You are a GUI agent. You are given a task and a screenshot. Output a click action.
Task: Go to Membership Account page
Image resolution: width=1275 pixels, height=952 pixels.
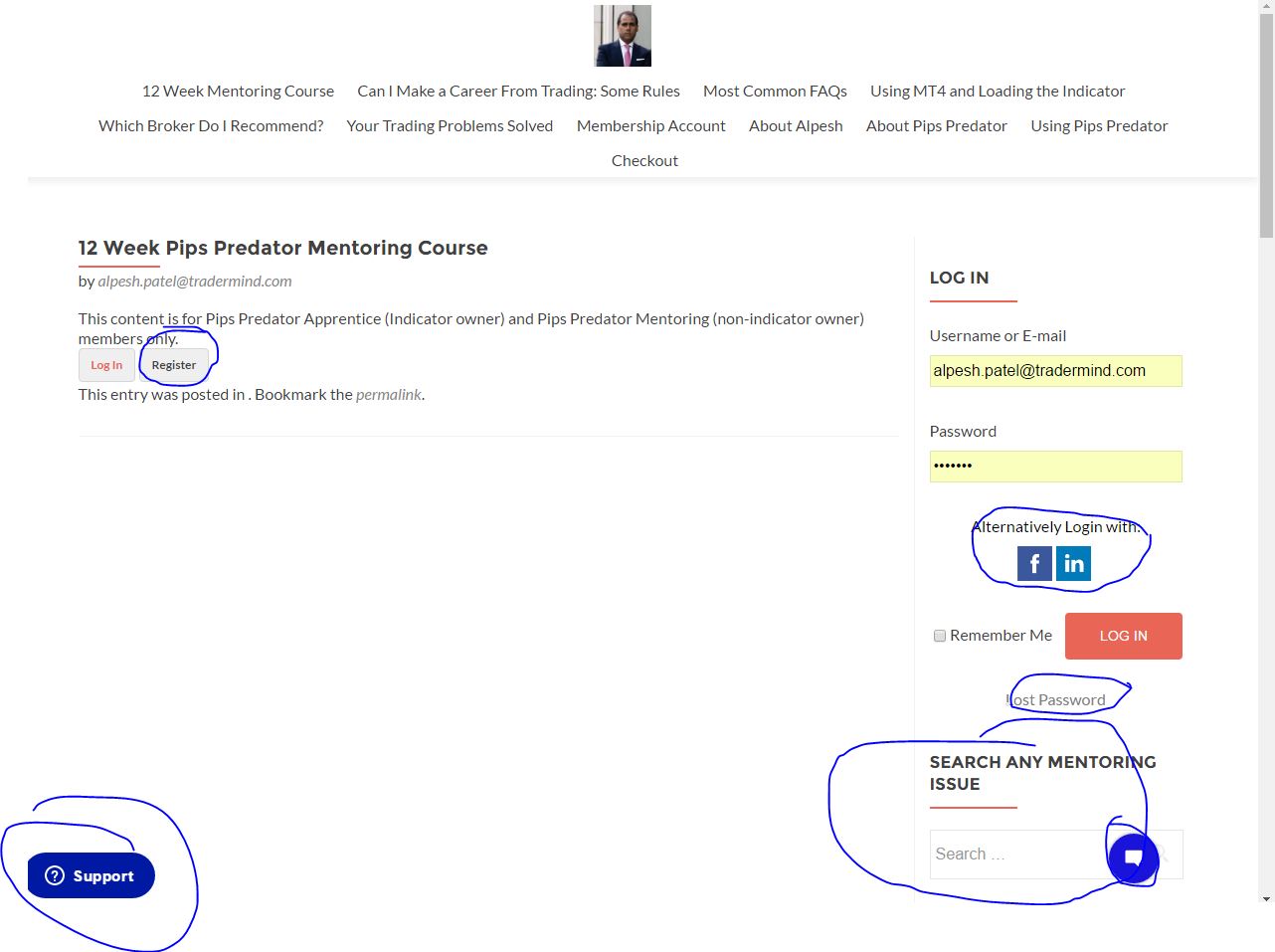pyautogui.click(x=650, y=125)
